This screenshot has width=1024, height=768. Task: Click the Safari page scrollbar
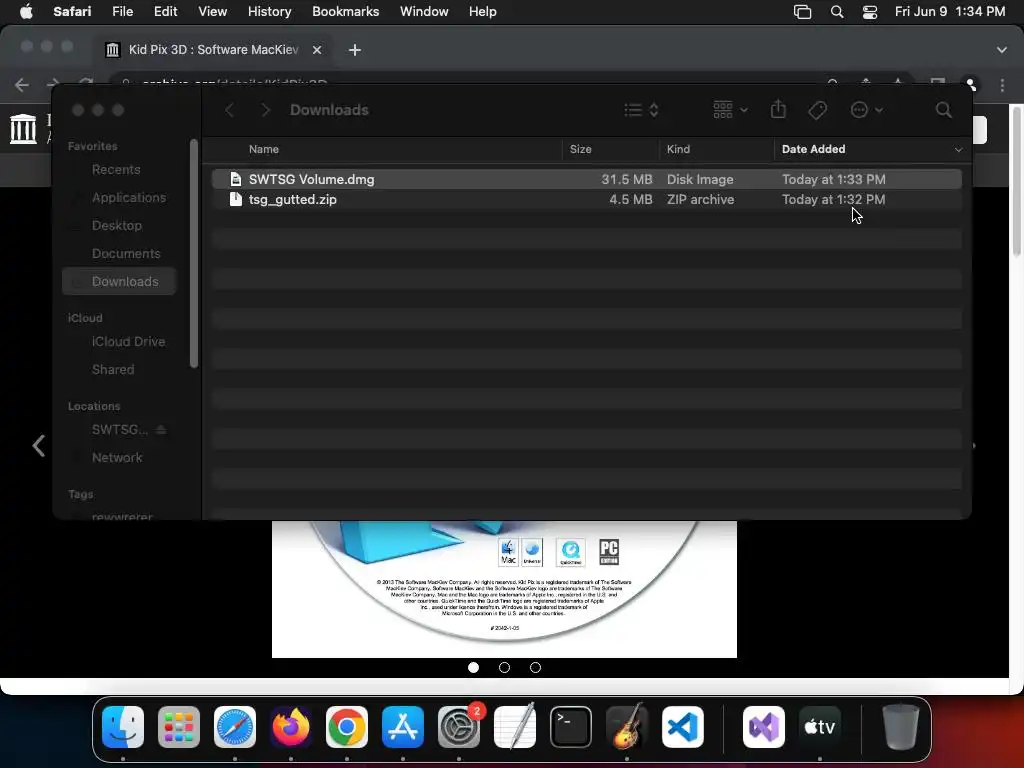point(1017,183)
